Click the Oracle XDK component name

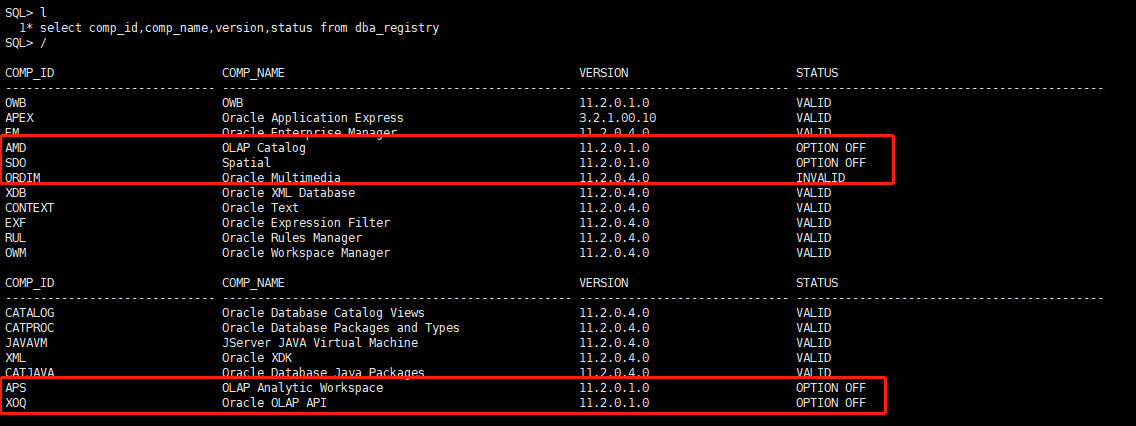click(x=260, y=358)
